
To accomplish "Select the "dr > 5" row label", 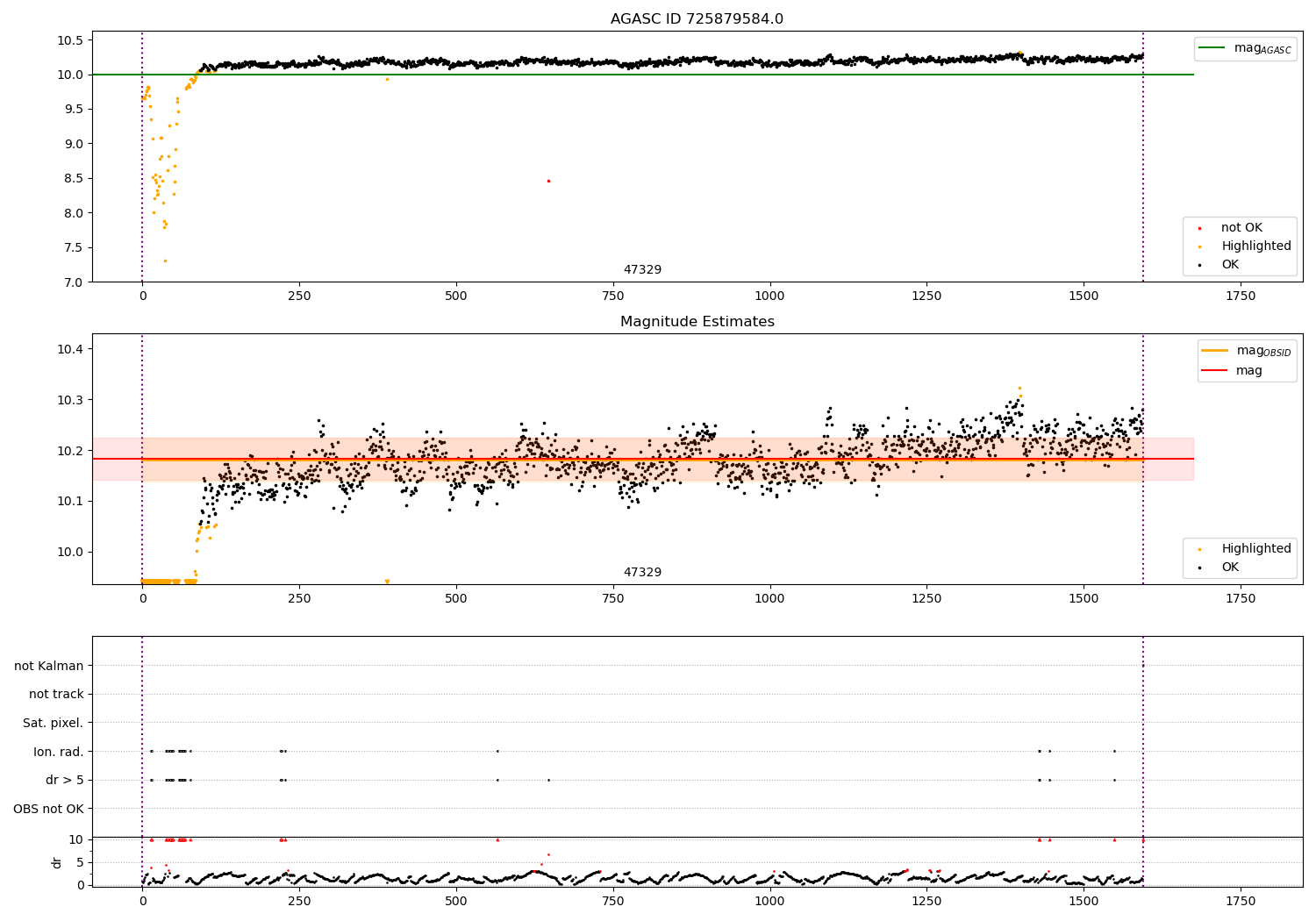I will (65, 780).
